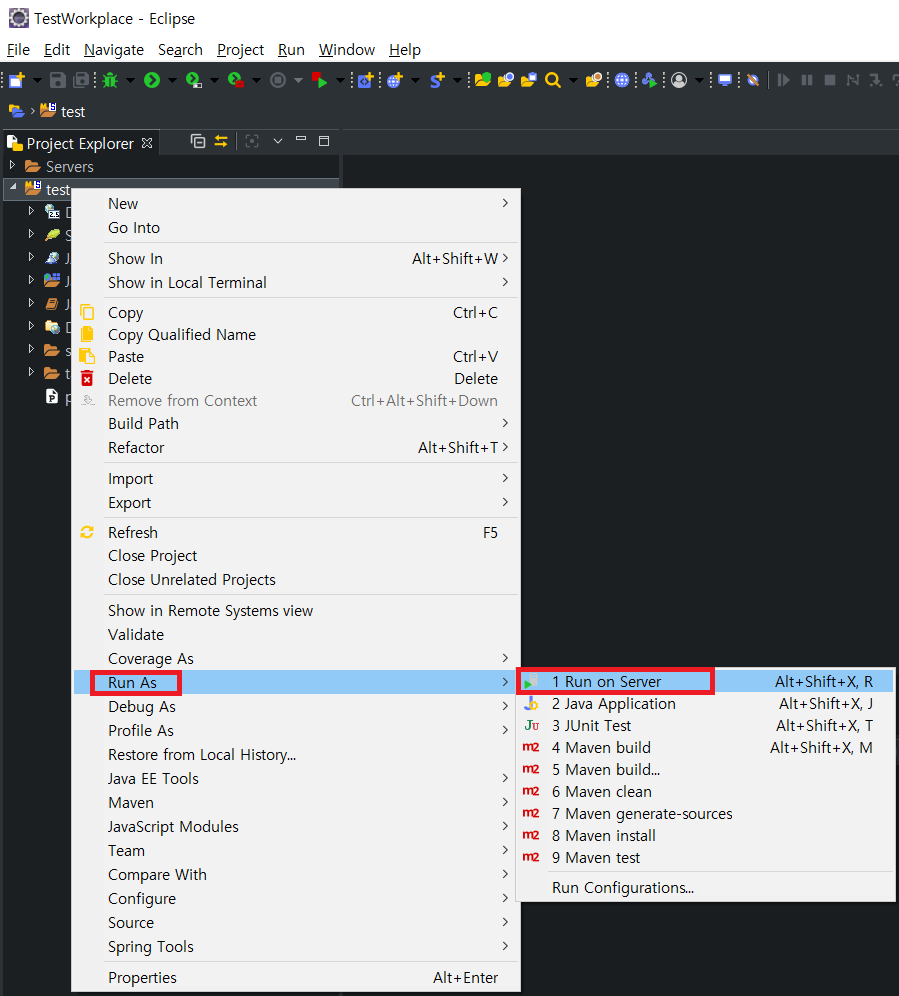Choose Copy Qualified Name

pyautogui.click(x=297, y=335)
